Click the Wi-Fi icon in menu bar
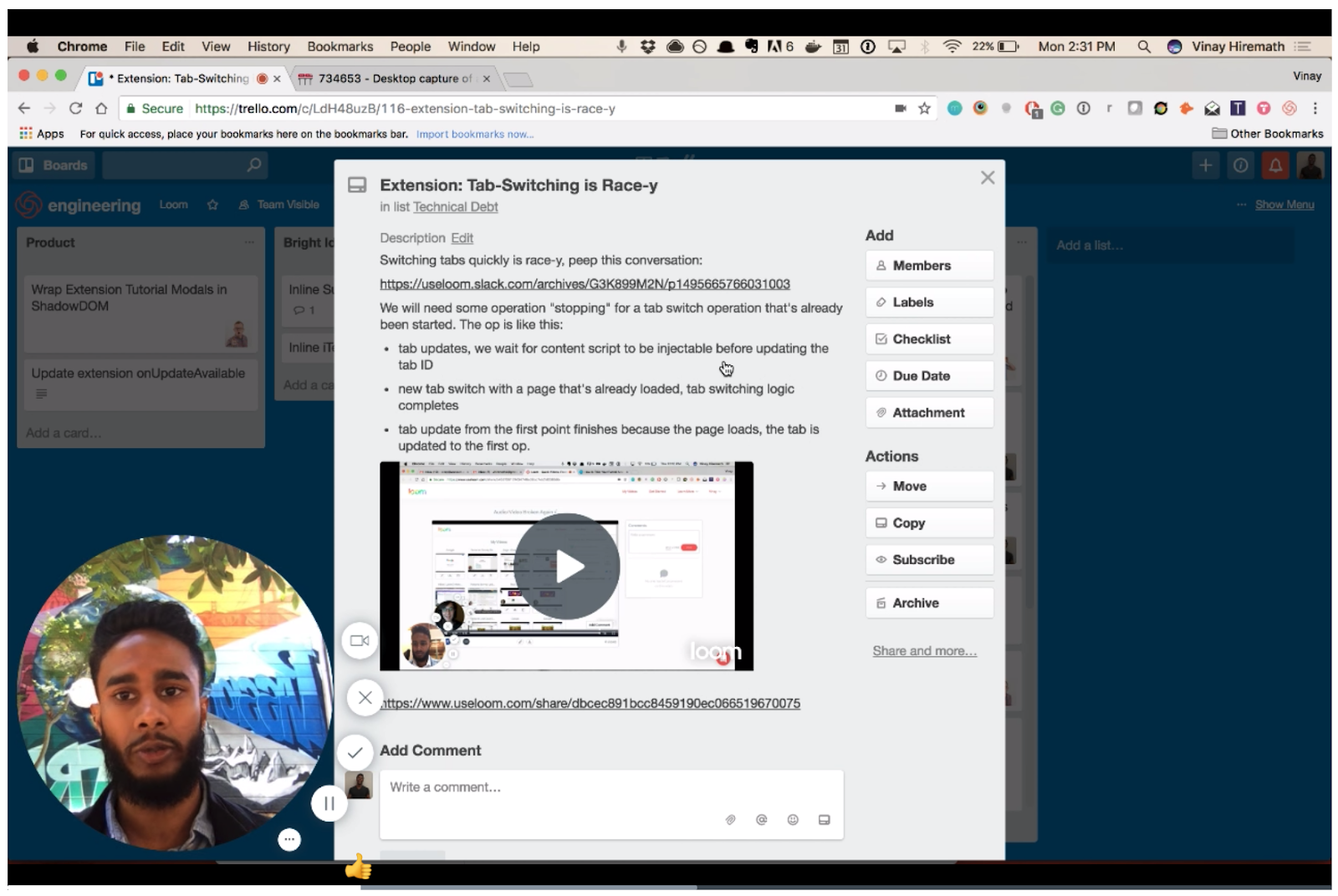 [x=952, y=47]
